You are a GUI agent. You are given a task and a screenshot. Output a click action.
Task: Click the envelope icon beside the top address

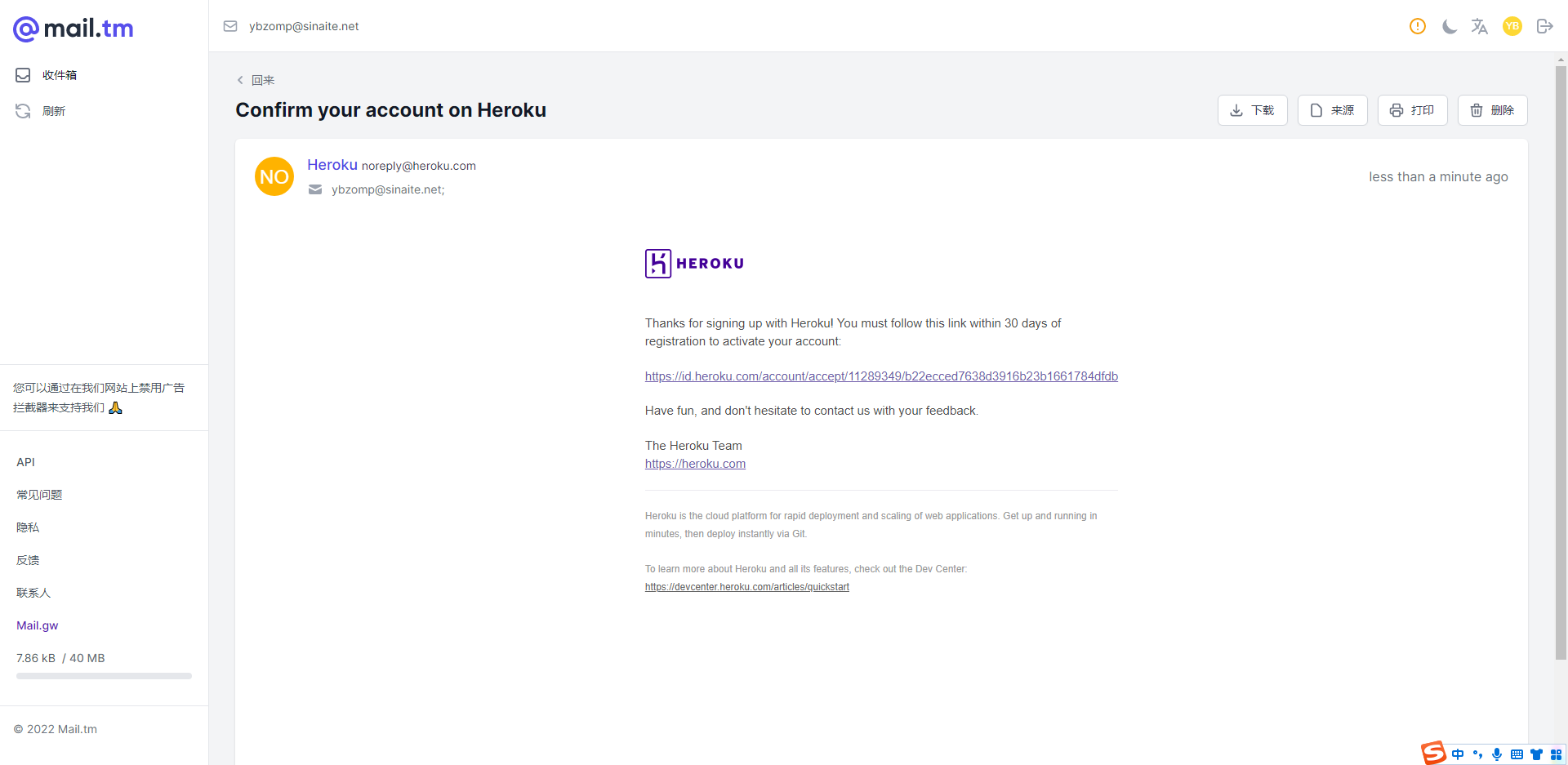coord(230,26)
